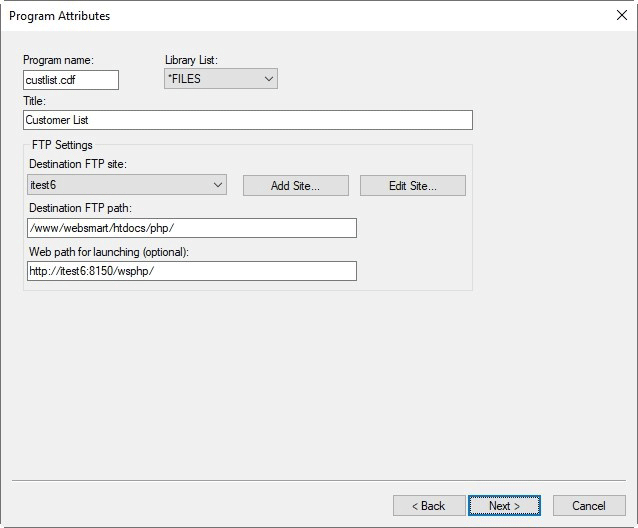Click the "Library List:" label
The height and width of the screenshot is (528, 638).
tap(191, 61)
